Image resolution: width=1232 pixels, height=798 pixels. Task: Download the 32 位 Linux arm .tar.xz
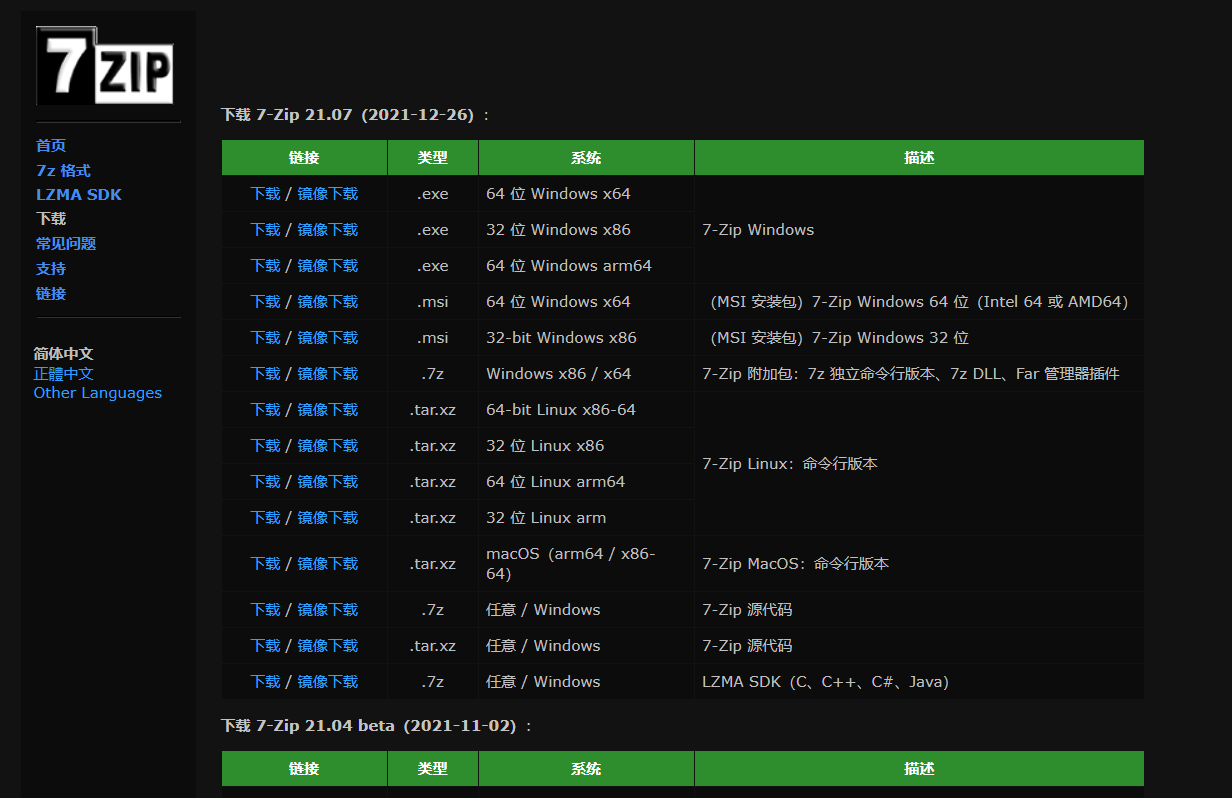click(x=266, y=518)
